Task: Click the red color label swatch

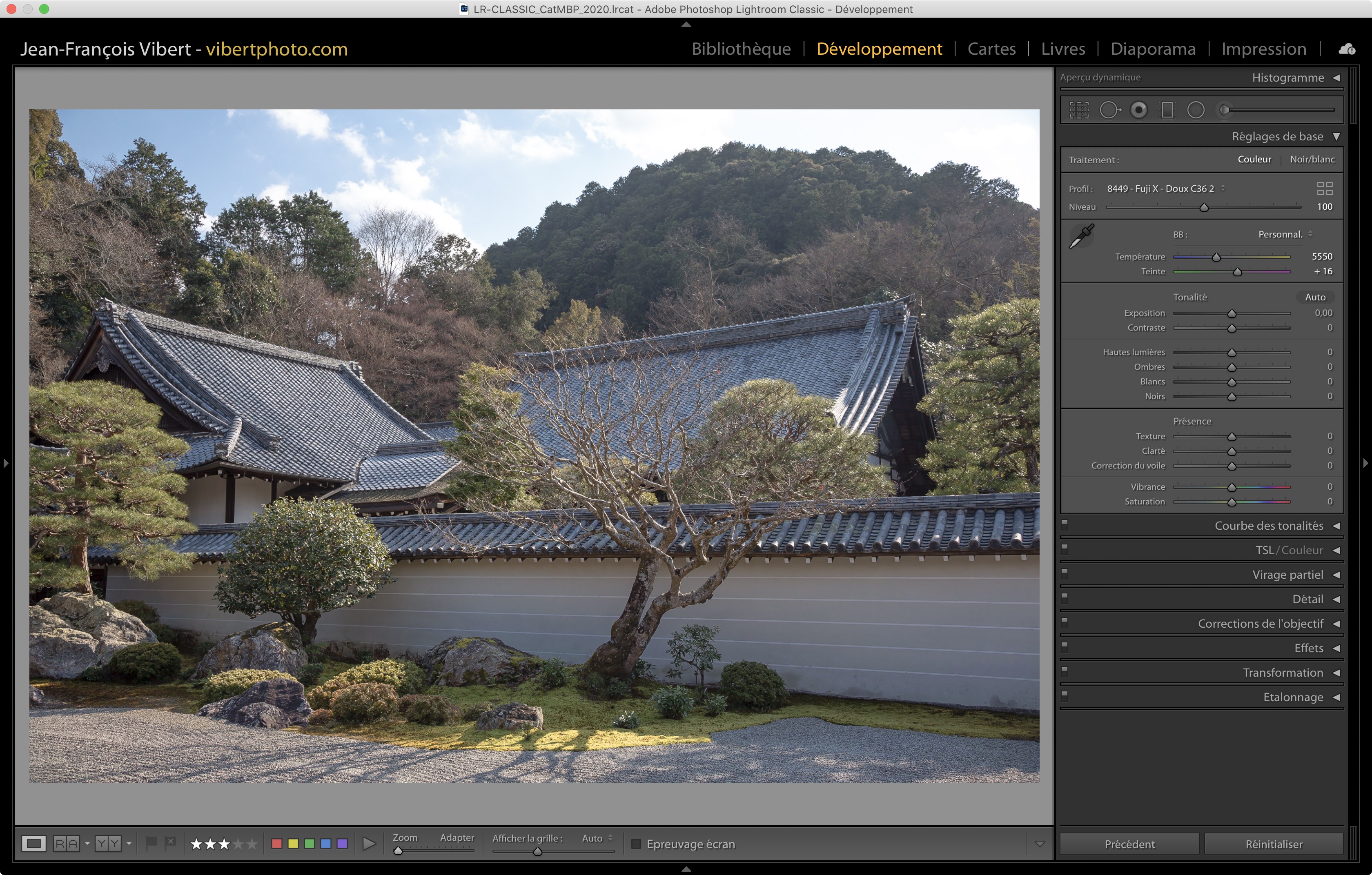Action: pyautogui.click(x=277, y=844)
